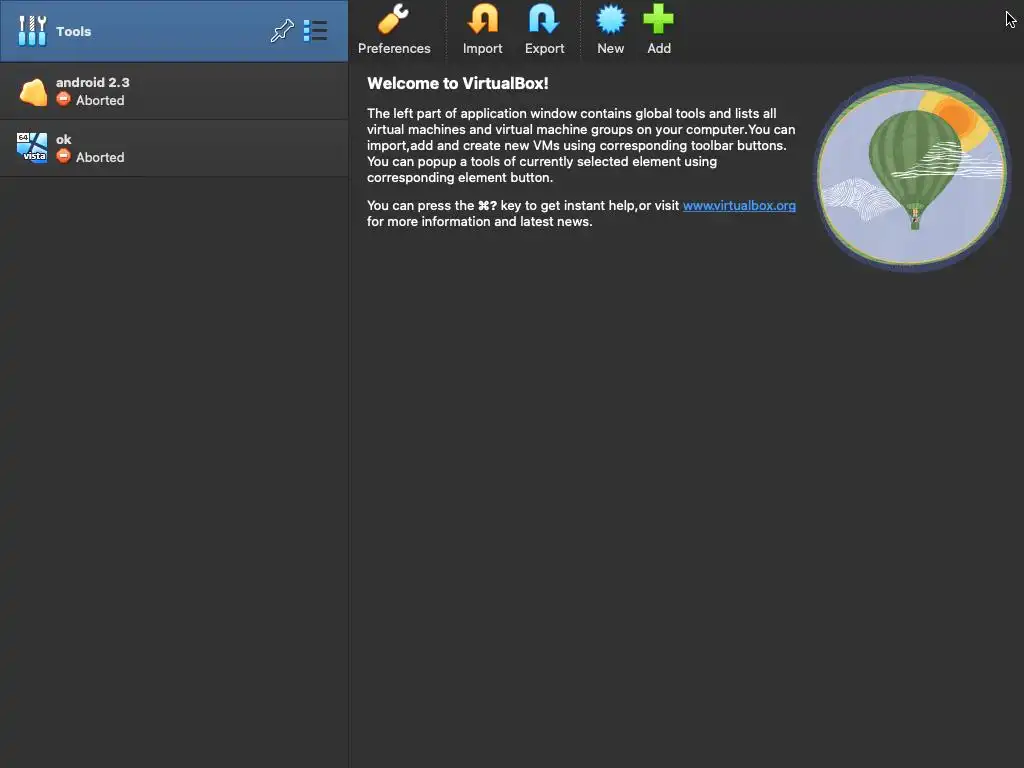Select the Tools entry in the left panel
The image size is (1024, 768).
(x=174, y=31)
